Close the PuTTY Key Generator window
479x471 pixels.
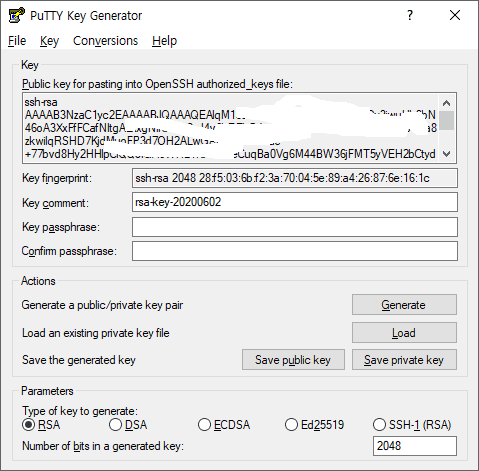(x=455, y=15)
